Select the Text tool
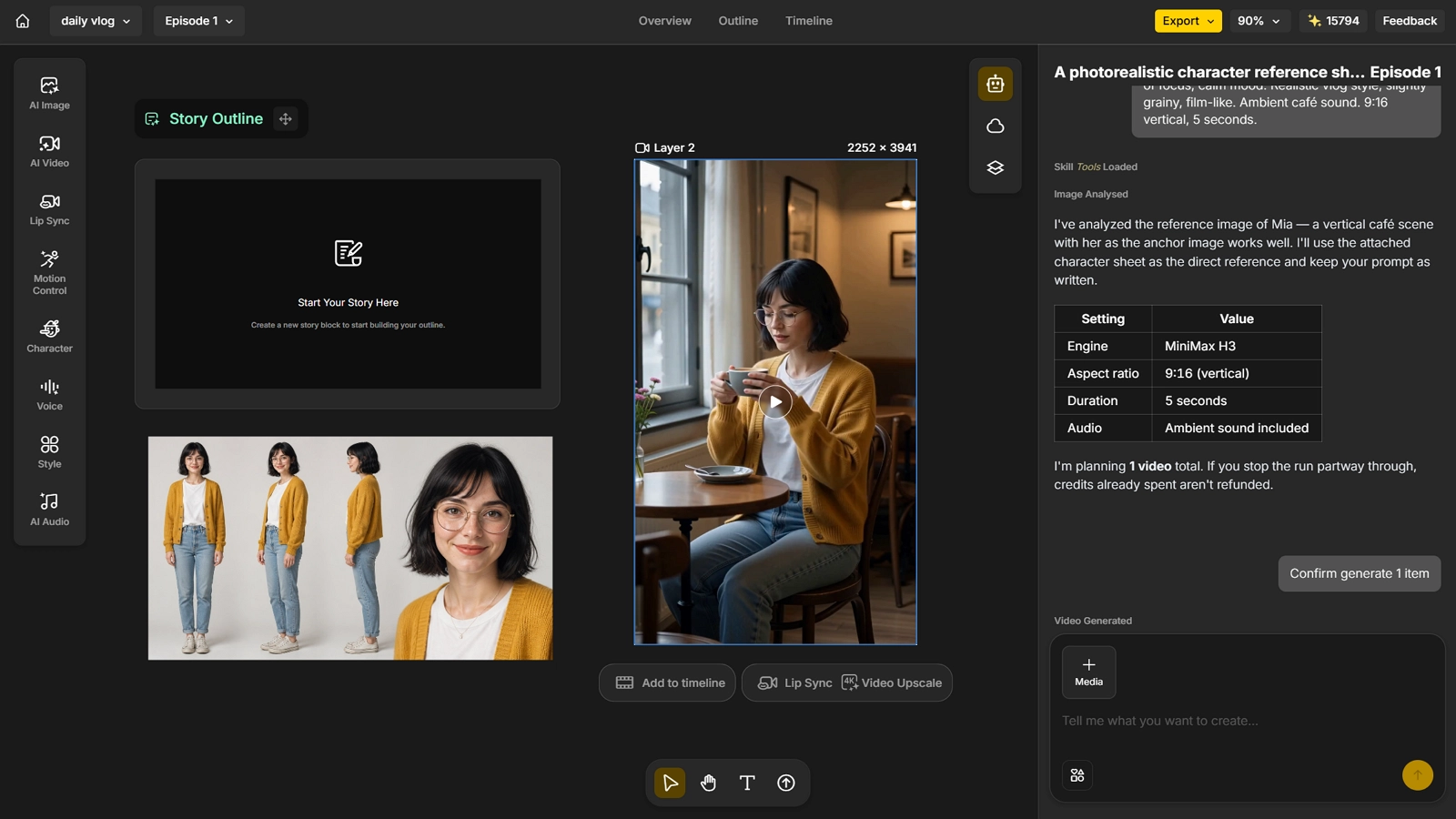The image size is (1456, 819). [x=747, y=783]
